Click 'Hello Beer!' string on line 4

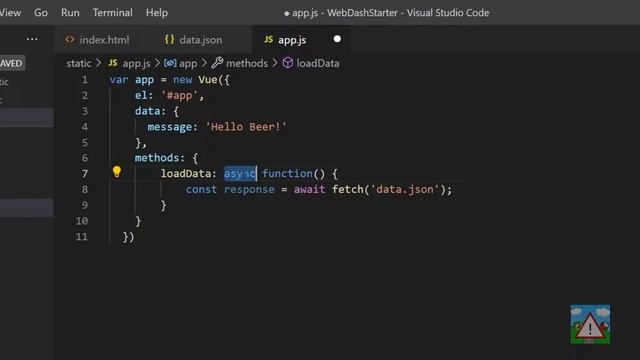(x=246, y=127)
